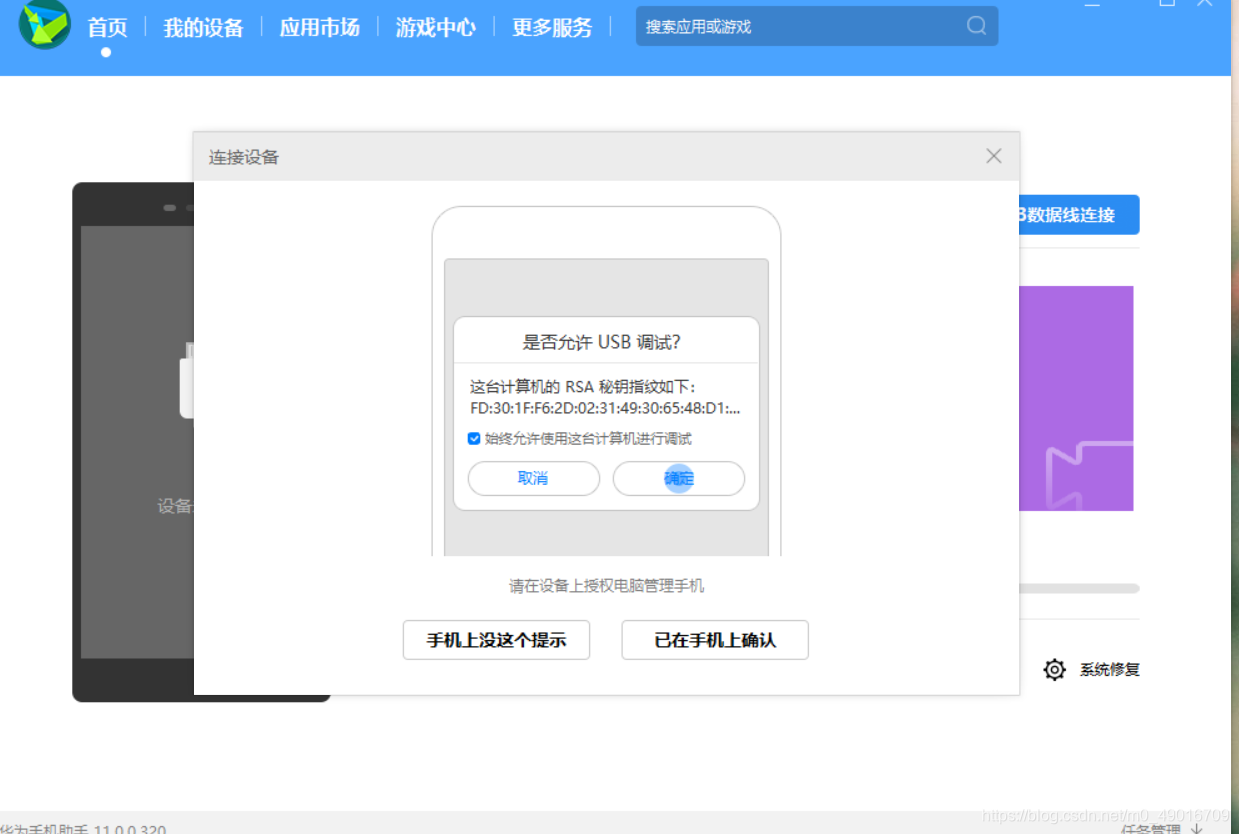This screenshot has width=1239, height=834.
Task: Toggle 始终允许使用这台计算机进行调试 checkbox
Action: point(474,438)
